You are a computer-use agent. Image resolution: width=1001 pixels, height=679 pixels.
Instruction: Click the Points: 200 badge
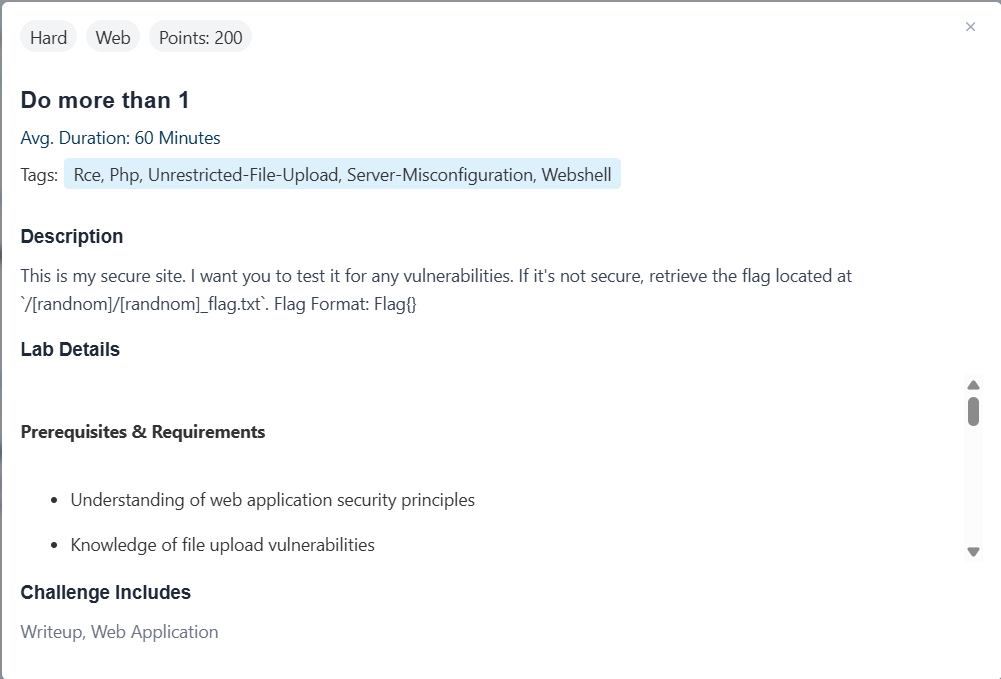[x=200, y=38]
